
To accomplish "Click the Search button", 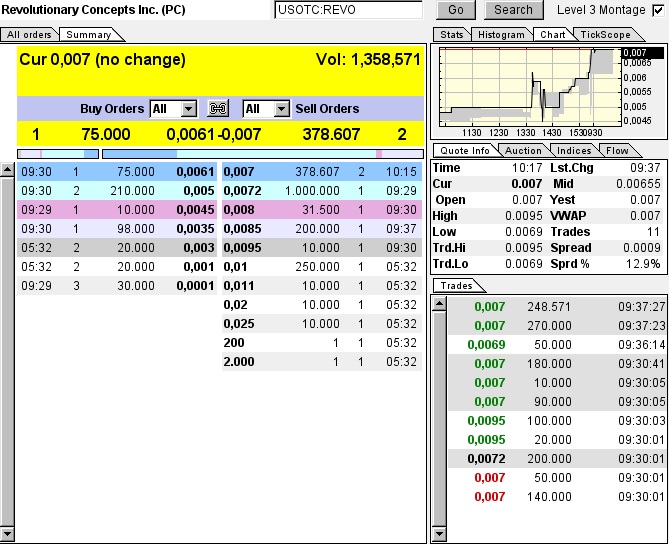I will click(x=514, y=10).
